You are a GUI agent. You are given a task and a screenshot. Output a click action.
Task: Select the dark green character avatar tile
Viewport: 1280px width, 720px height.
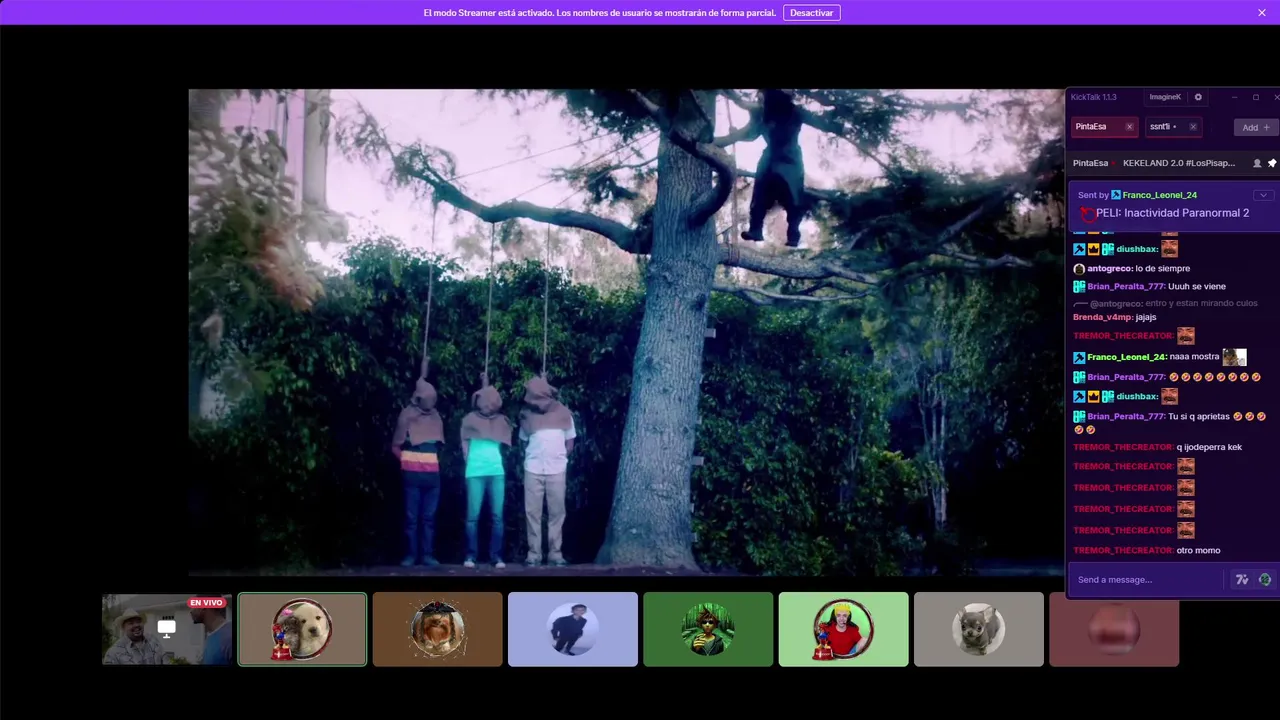tap(708, 629)
